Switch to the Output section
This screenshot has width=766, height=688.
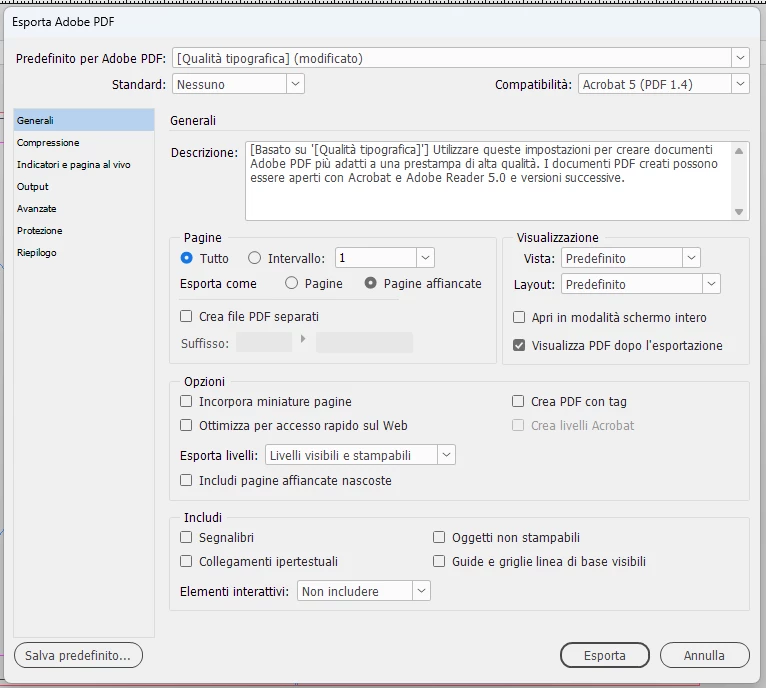[x=84, y=186]
